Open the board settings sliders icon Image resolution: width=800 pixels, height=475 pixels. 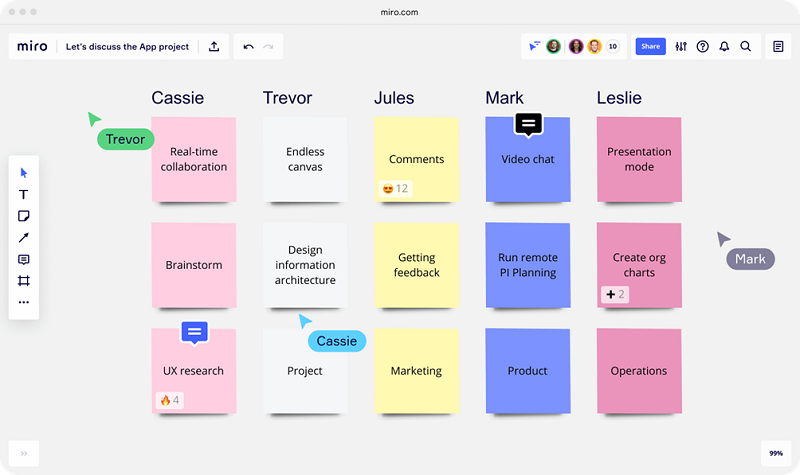pyautogui.click(x=681, y=47)
